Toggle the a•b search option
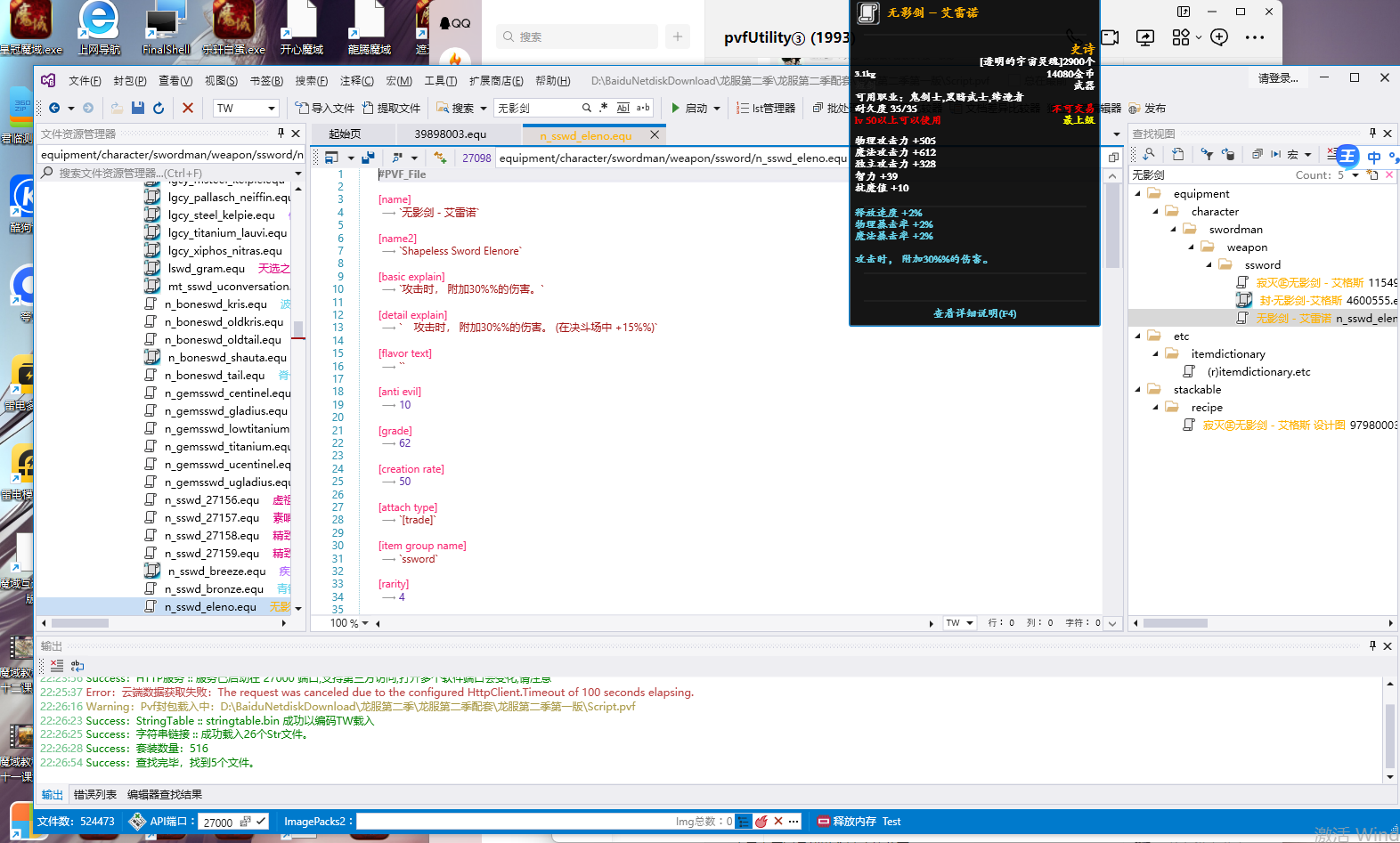The height and width of the screenshot is (843, 1400). 643,108
